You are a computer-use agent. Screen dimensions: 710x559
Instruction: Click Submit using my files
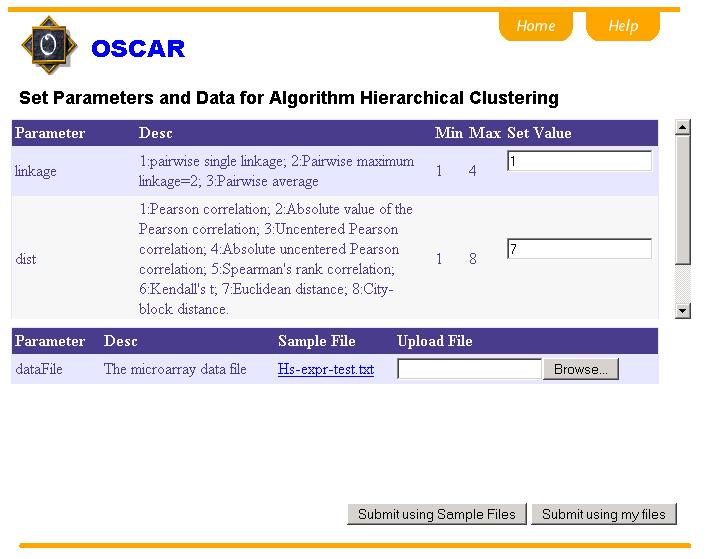604,514
